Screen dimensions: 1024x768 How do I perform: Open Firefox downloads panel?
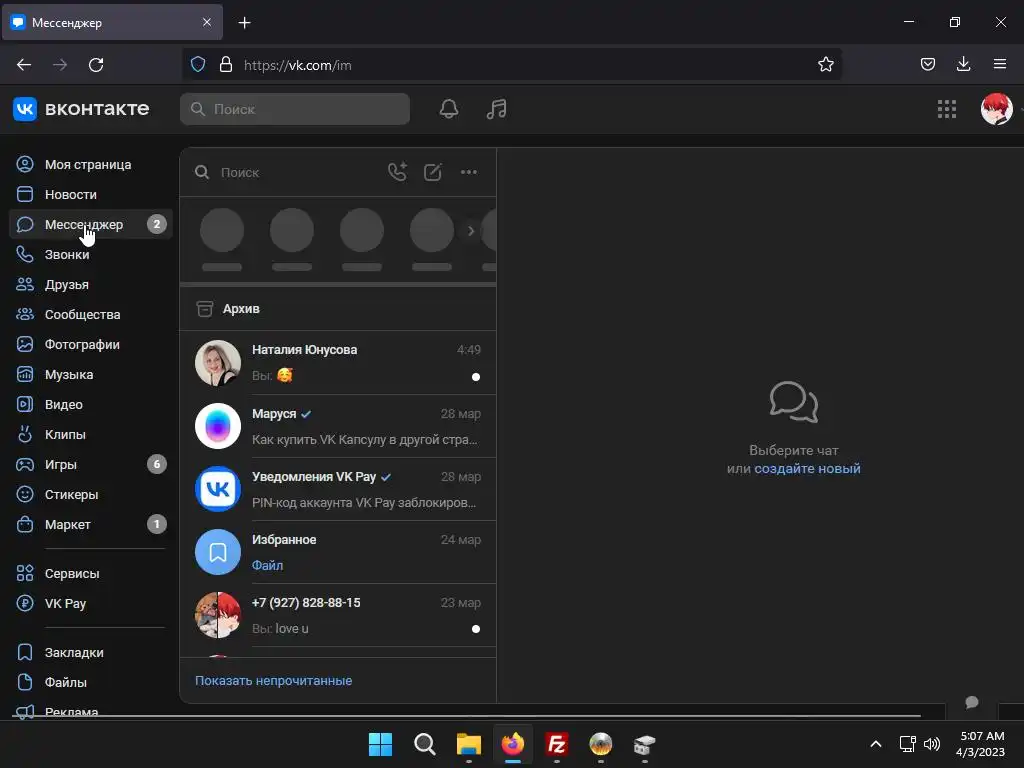(x=963, y=64)
